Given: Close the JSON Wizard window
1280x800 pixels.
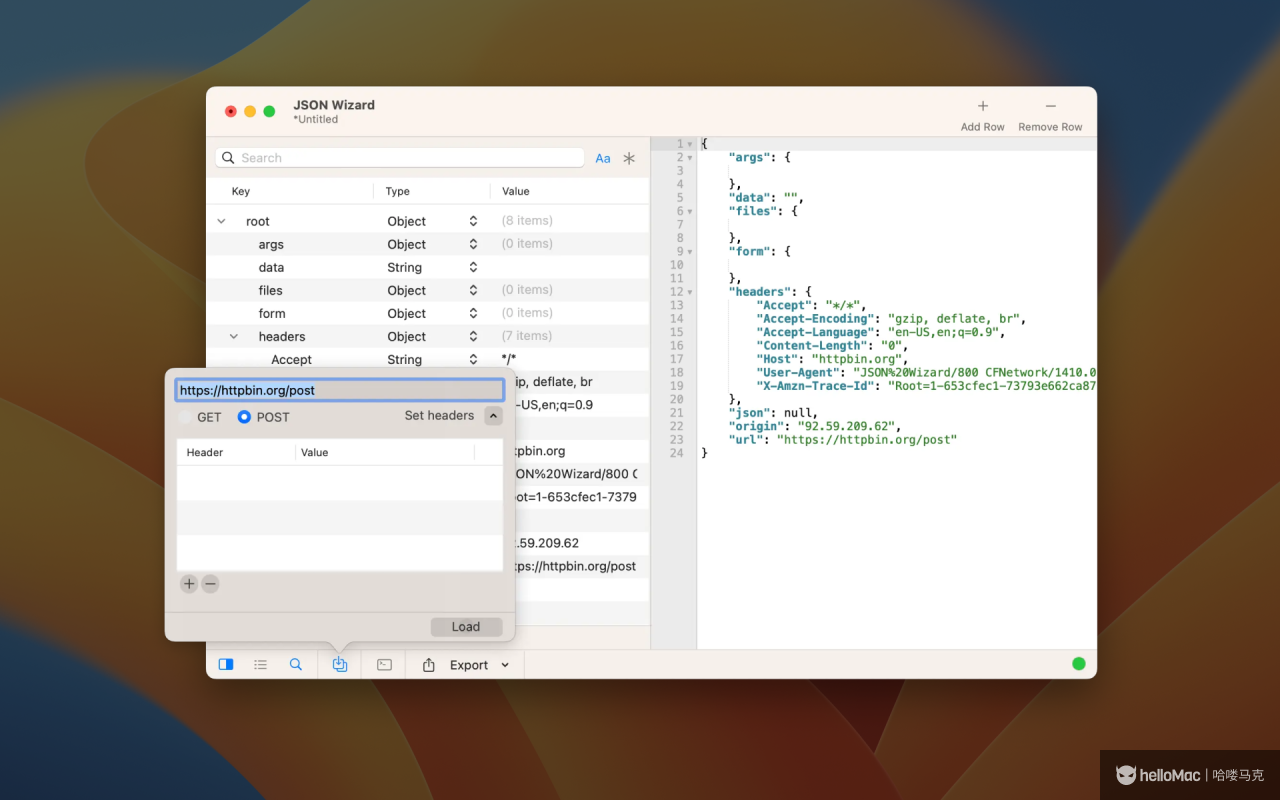Looking at the screenshot, I should pyautogui.click(x=231, y=111).
